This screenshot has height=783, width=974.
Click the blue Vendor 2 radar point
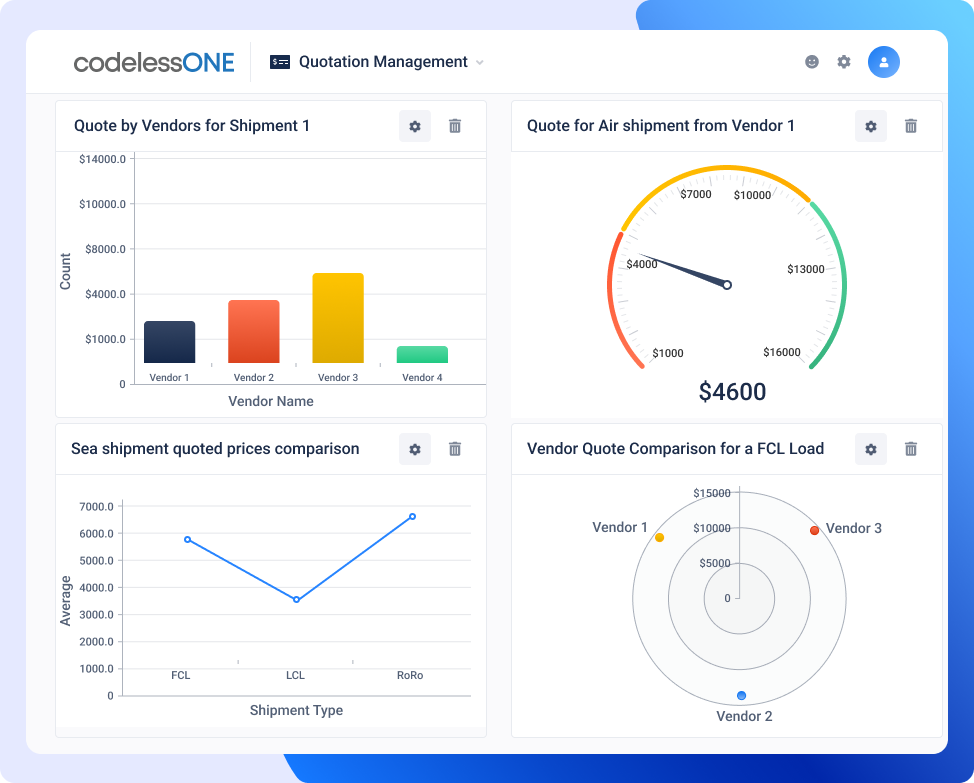pos(741,695)
